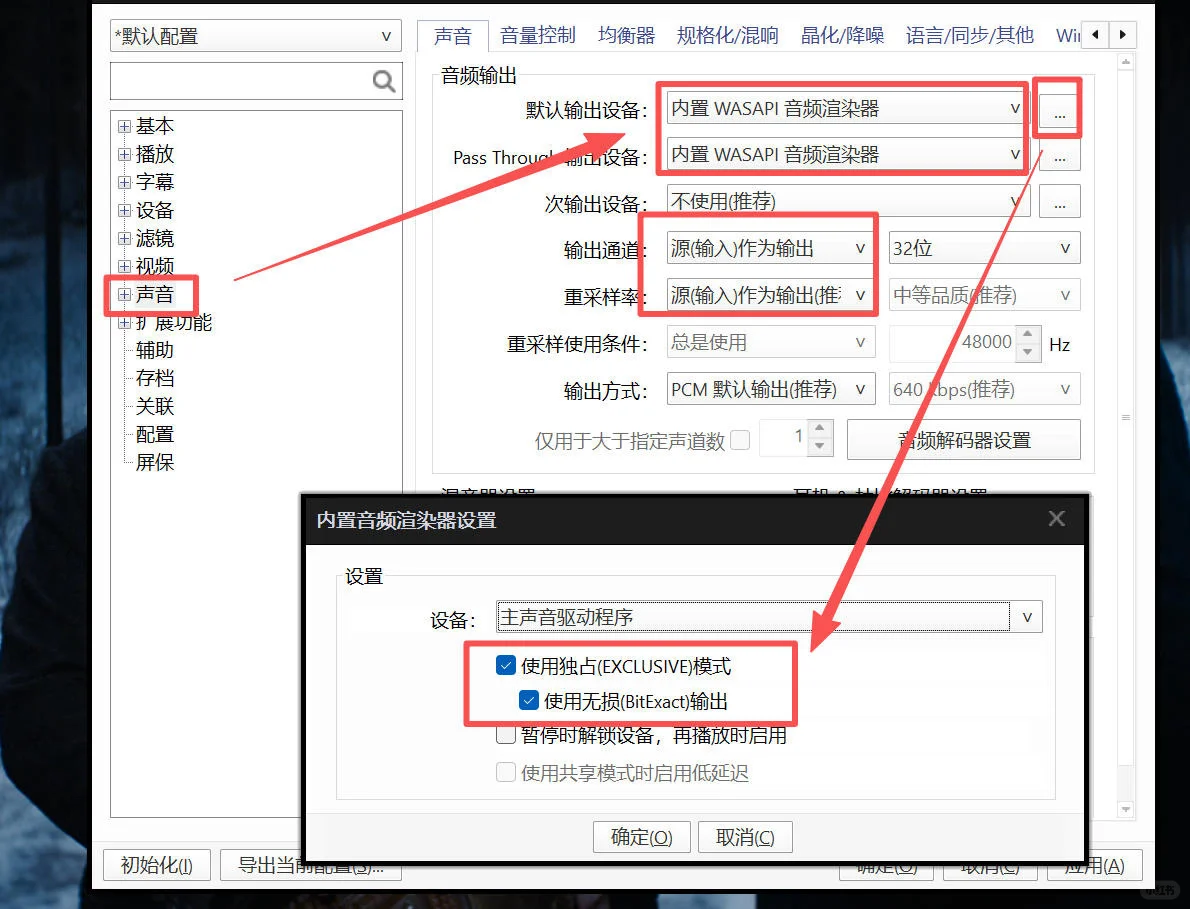Click the search magnifier icon
The height and width of the screenshot is (909, 1190).
[x=383, y=82]
